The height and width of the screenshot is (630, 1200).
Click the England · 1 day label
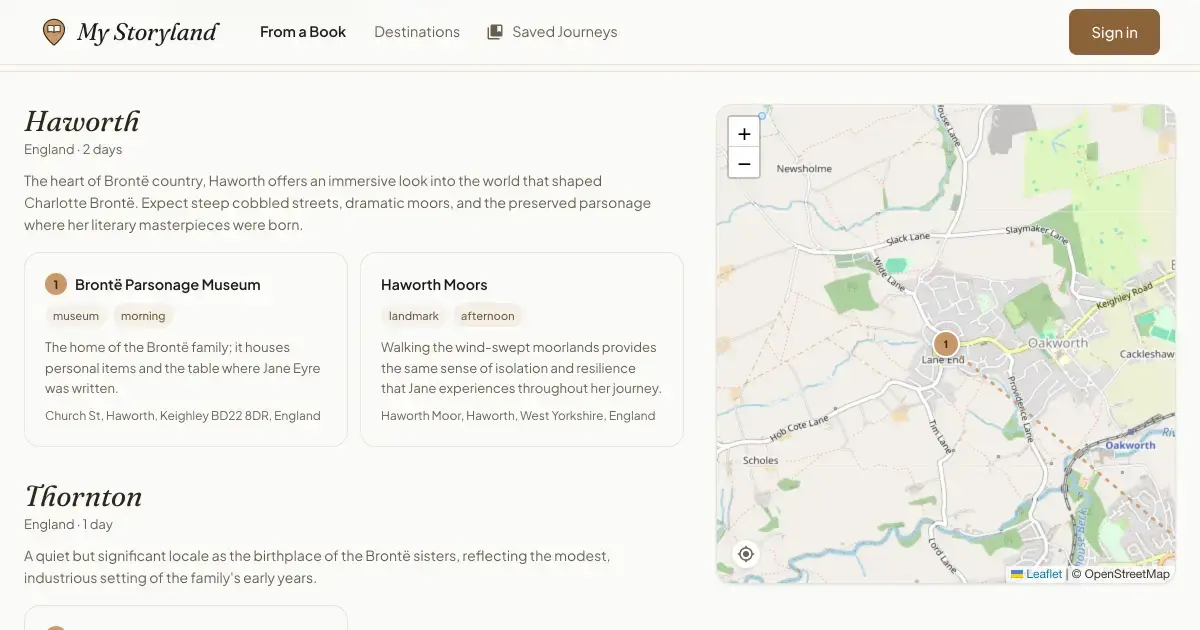[68, 525]
